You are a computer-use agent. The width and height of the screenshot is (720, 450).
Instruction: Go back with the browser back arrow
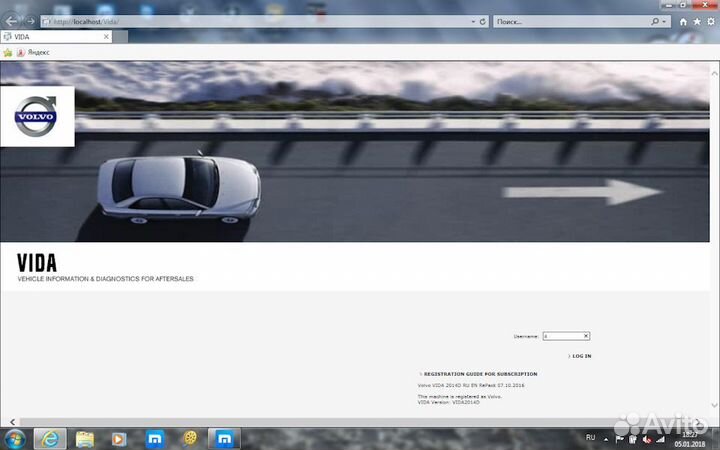click(11, 21)
